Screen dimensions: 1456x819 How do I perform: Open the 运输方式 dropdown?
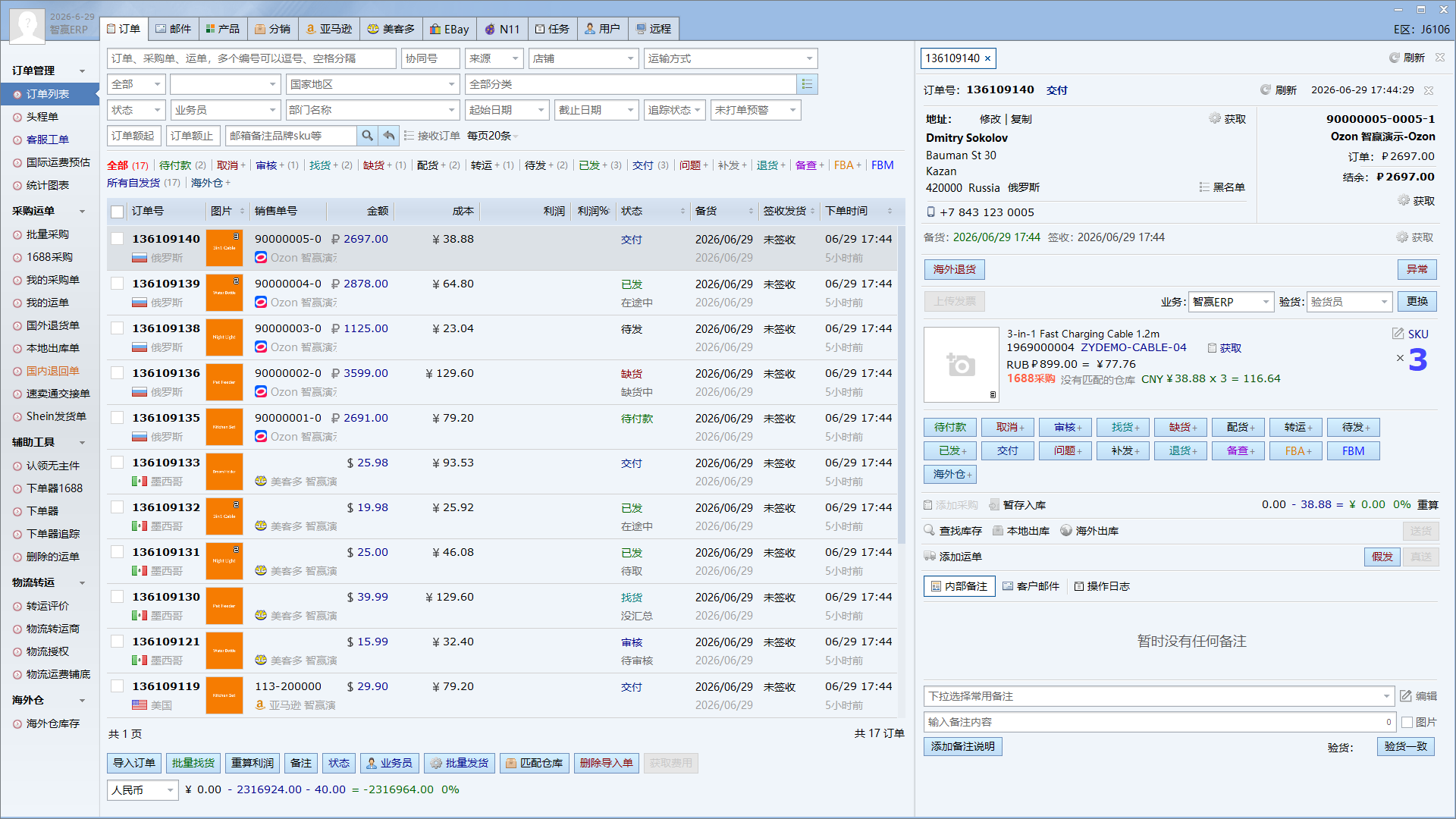(730, 58)
